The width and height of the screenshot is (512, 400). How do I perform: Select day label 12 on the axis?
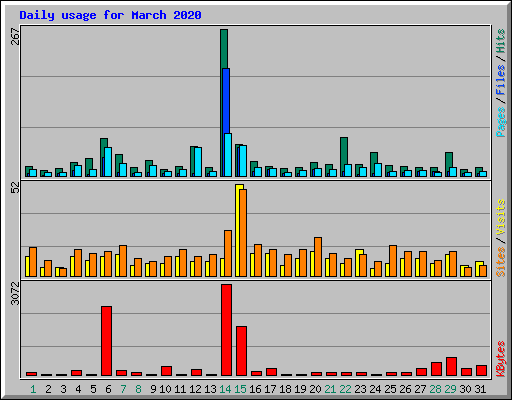coord(195,389)
